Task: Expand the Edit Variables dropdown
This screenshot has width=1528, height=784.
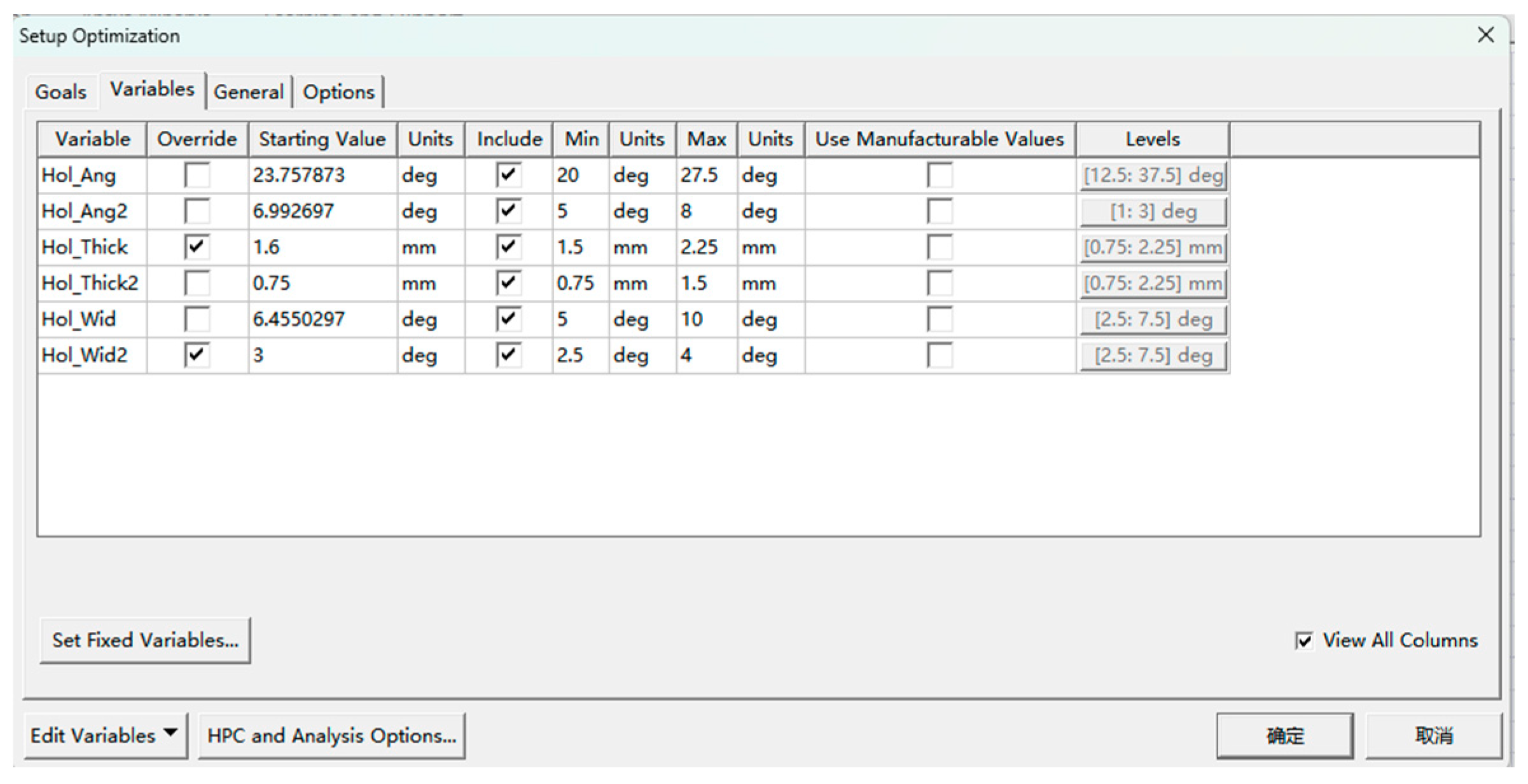Action: pos(106,736)
